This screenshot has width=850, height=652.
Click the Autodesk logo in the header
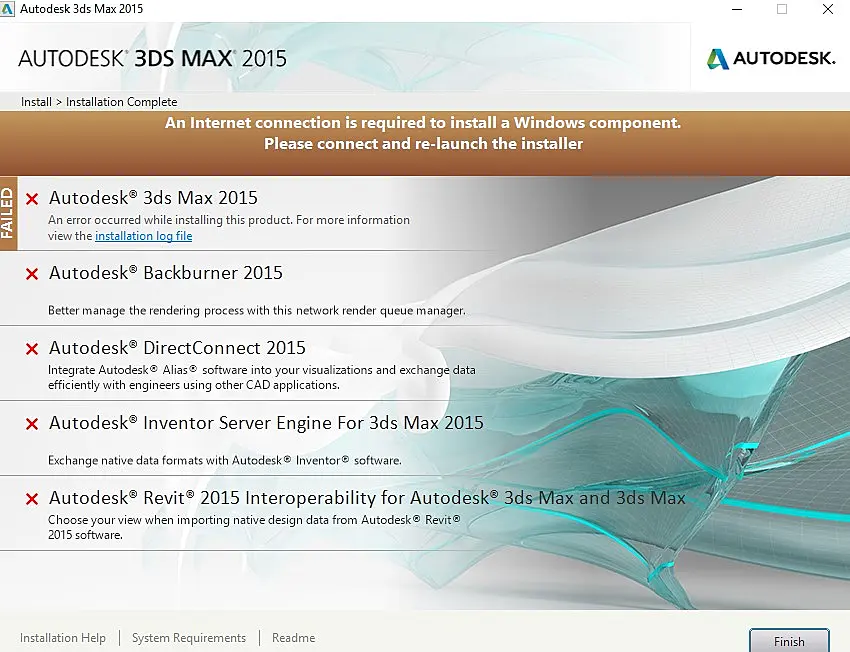point(771,59)
